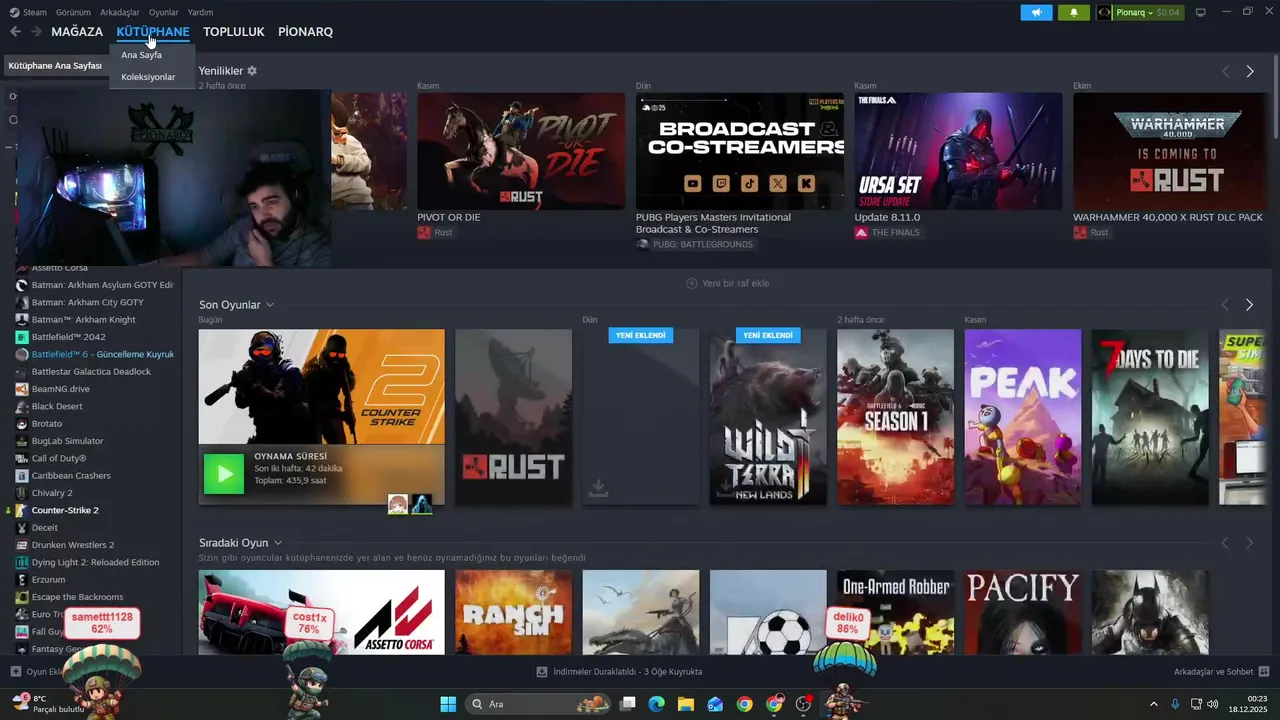Go forward with the right arrow
This screenshot has width=1280, height=720.
tap(36, 32)
